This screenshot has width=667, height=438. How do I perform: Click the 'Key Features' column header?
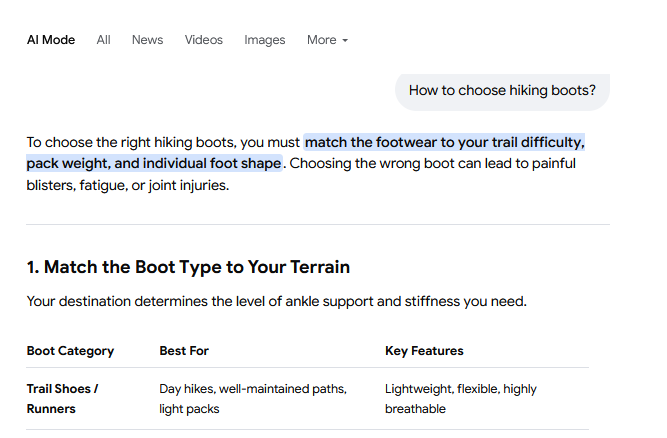point(424,351)
